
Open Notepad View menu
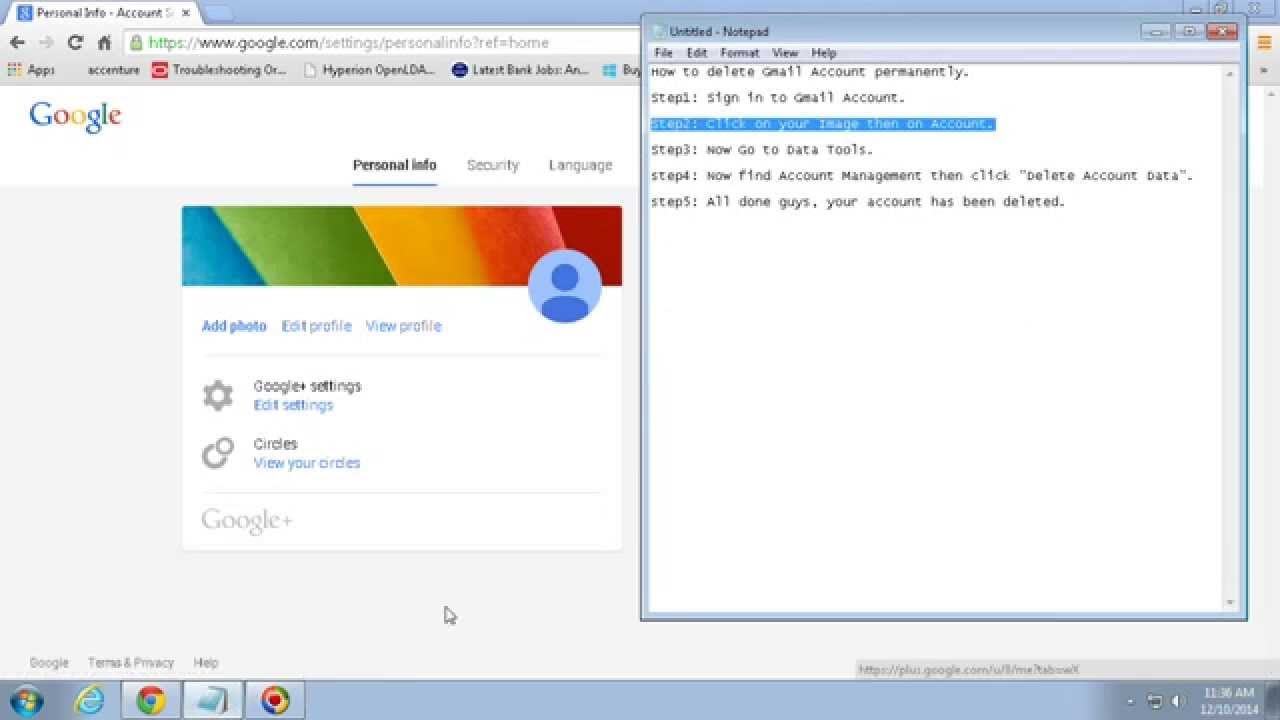coord(785,53)
